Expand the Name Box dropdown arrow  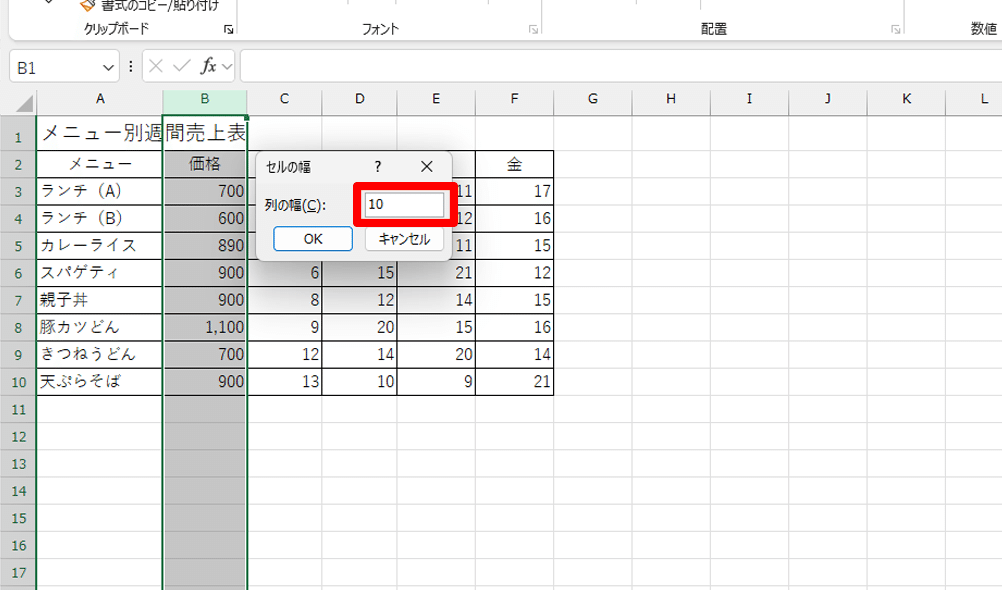coord(108,67)
